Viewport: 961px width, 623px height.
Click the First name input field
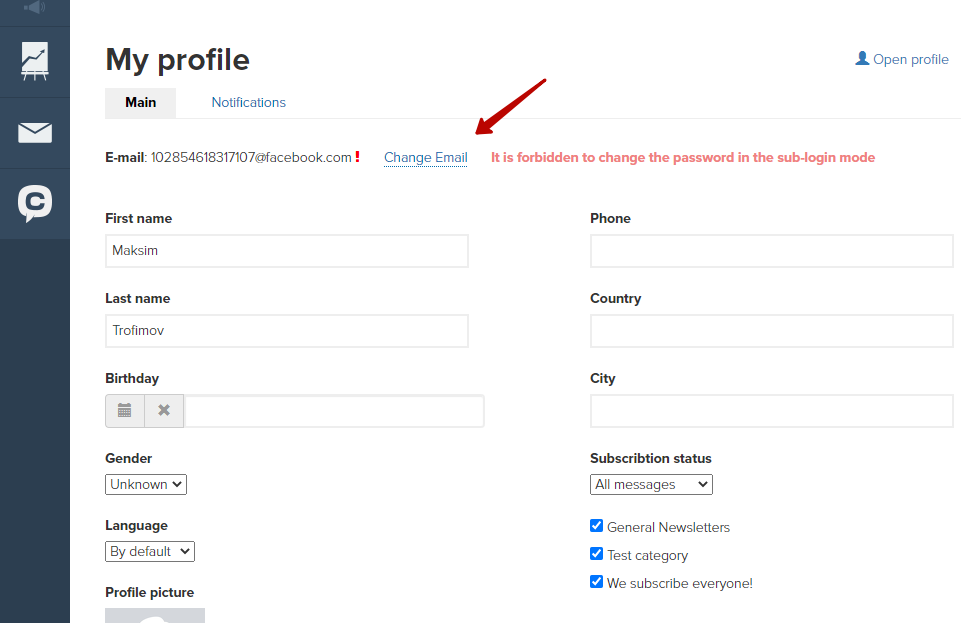[x=287, y=251]
